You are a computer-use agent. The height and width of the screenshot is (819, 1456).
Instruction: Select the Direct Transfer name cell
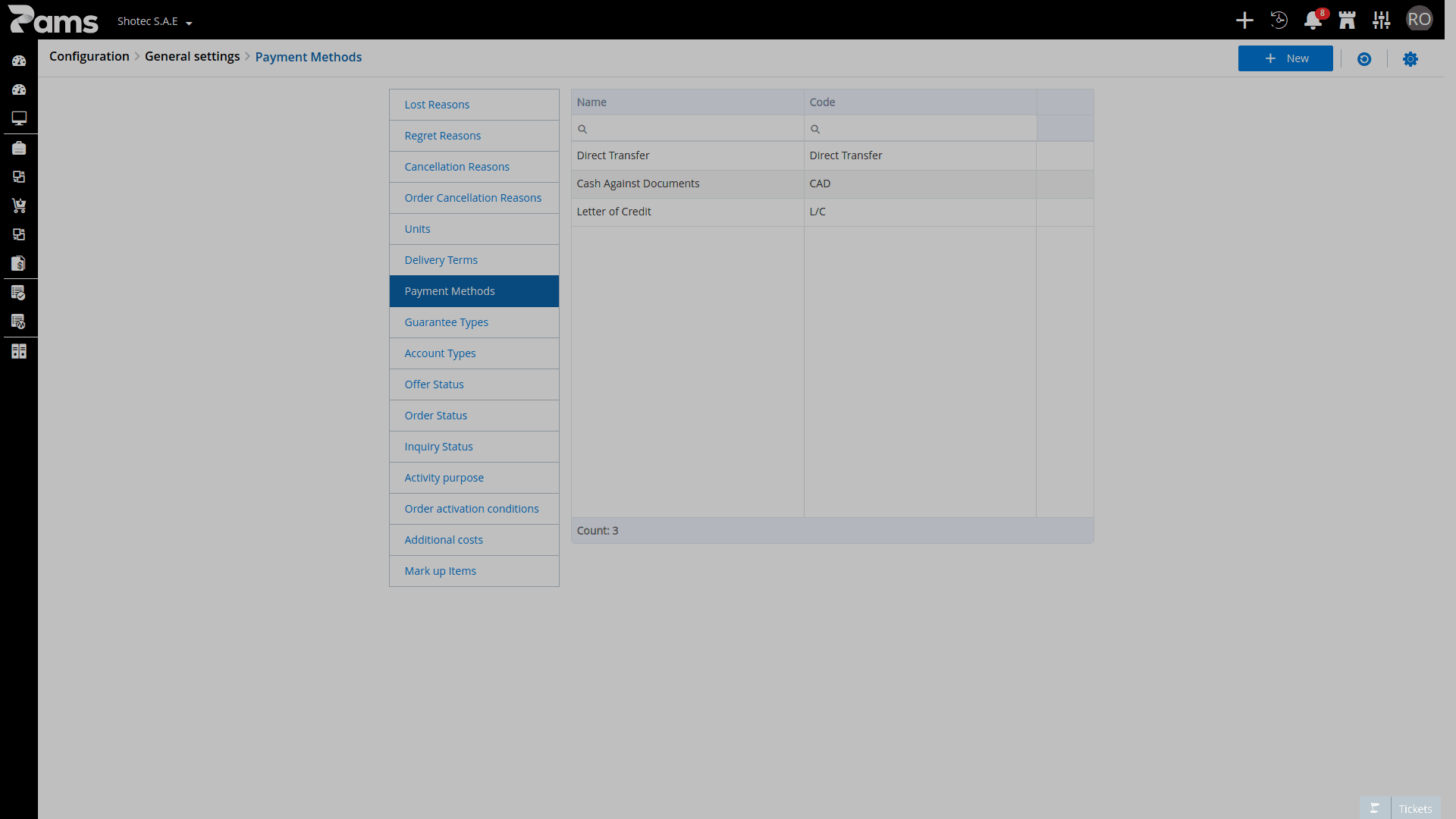click(687, 155)
